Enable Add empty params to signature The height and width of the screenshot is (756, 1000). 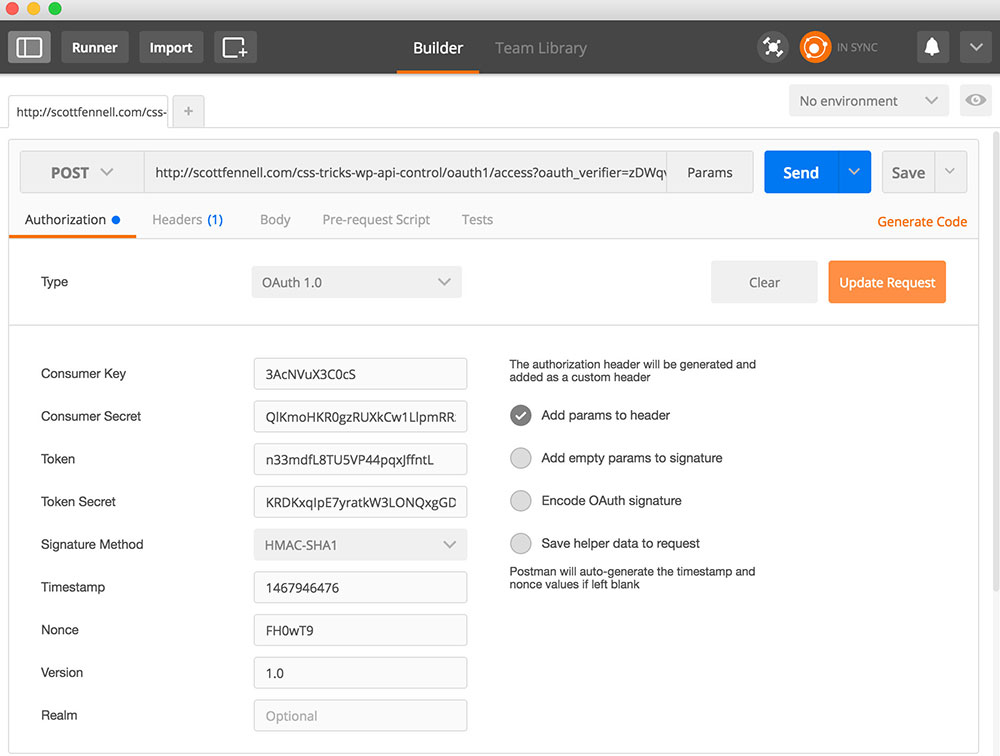(520, 458)
